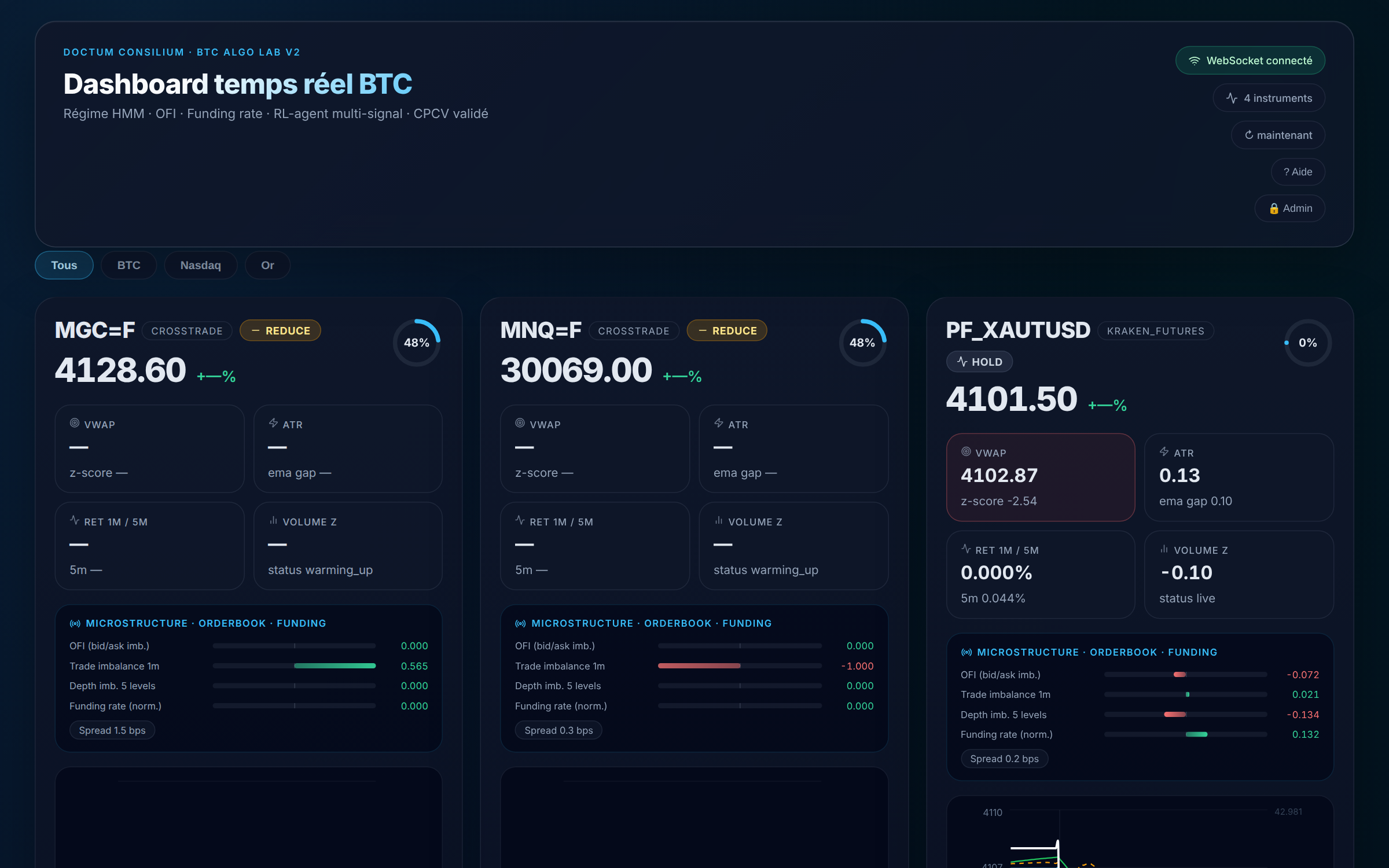Click the 48% confidence gauge on MNQ=F

tap(862, 343)
